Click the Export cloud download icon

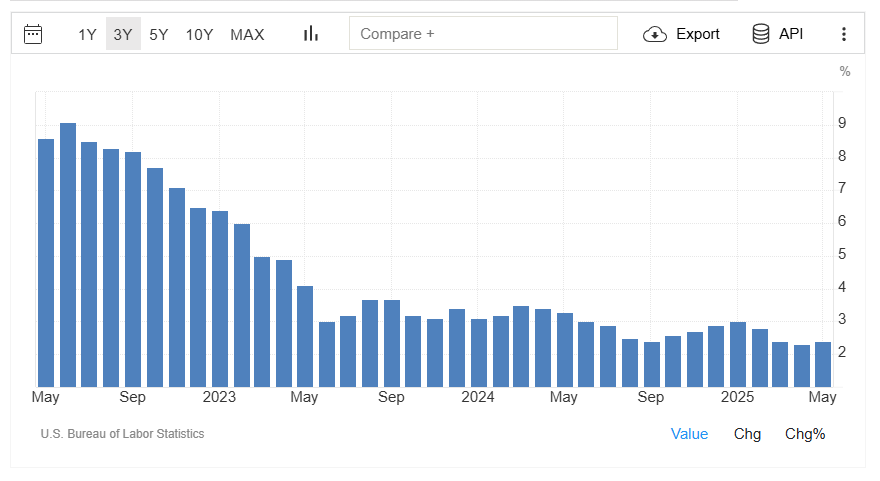point(655,34)
